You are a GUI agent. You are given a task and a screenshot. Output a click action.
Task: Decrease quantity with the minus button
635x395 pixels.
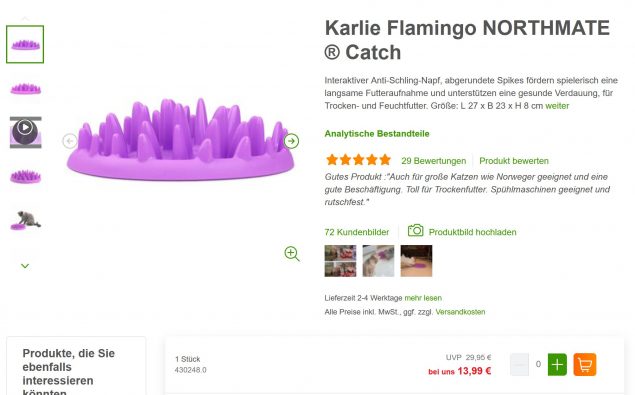click(519, 365)
